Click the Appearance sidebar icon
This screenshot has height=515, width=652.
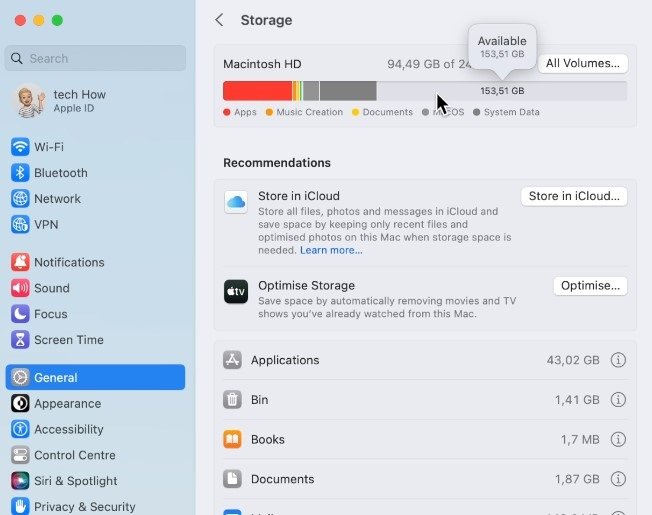20,403
